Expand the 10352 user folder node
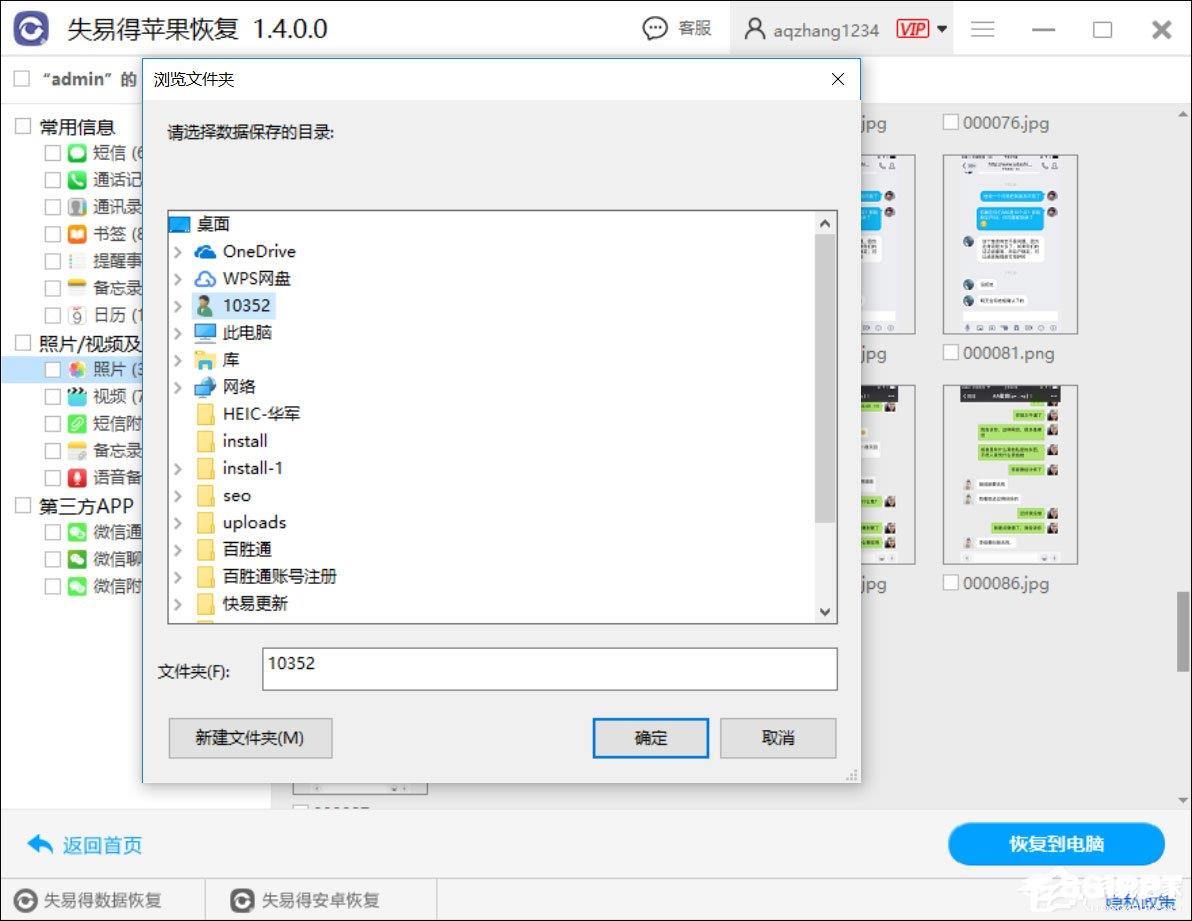1192x921 pixels. [x=178, y=306]
